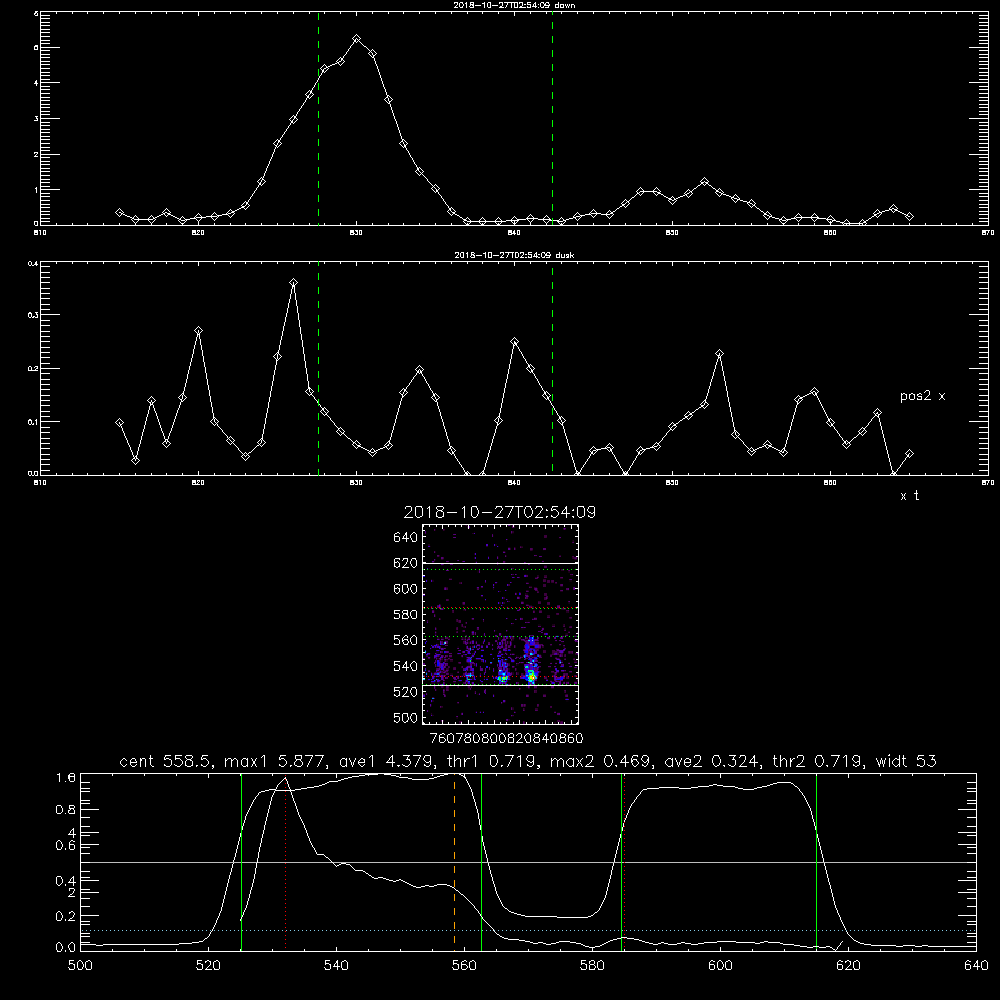Click the '500' x-axis label of profile plot

(x=80, y=966)
